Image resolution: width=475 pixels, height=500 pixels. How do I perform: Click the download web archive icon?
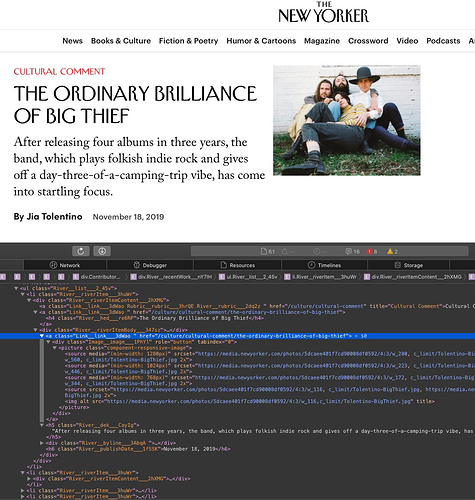click(x=102, y=251)
